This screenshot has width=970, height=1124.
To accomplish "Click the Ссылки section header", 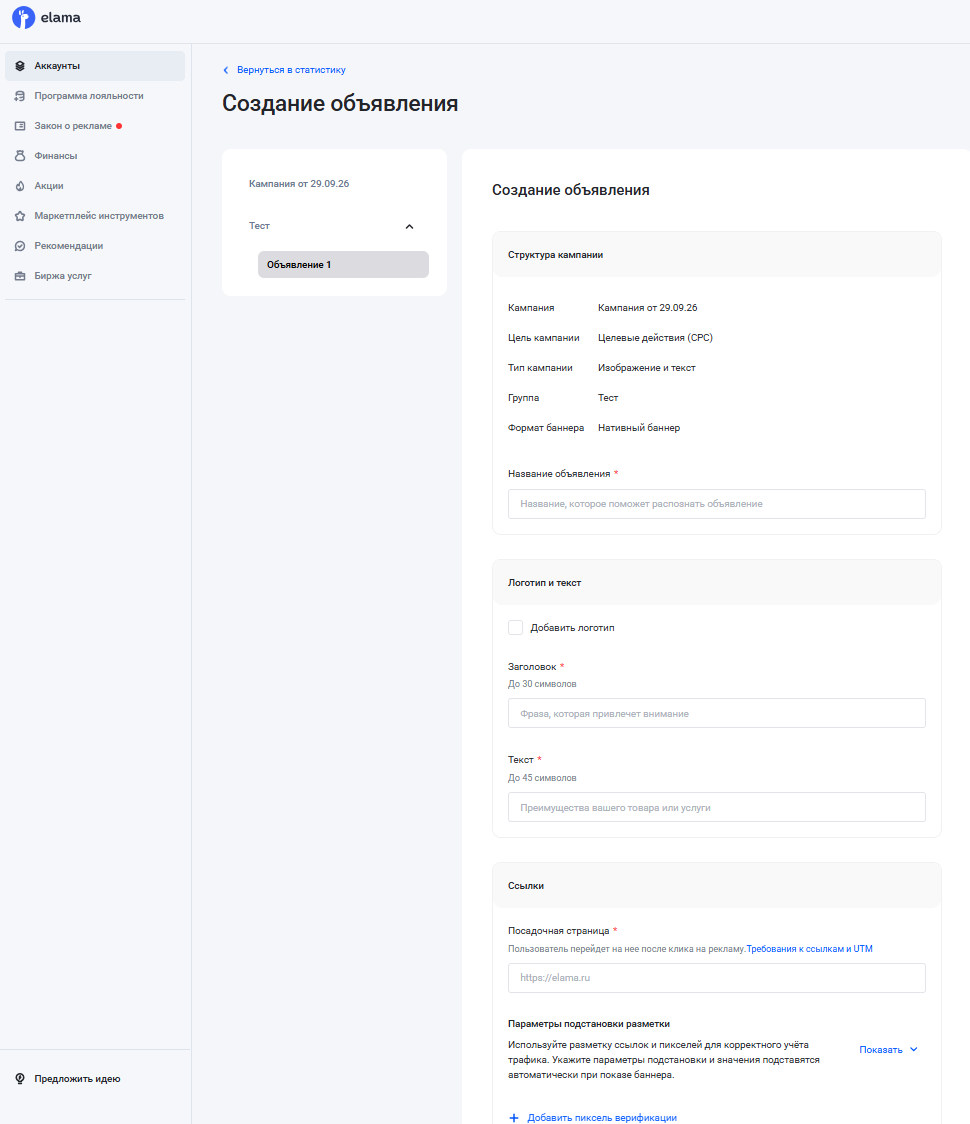I will (x=717, y=886).
